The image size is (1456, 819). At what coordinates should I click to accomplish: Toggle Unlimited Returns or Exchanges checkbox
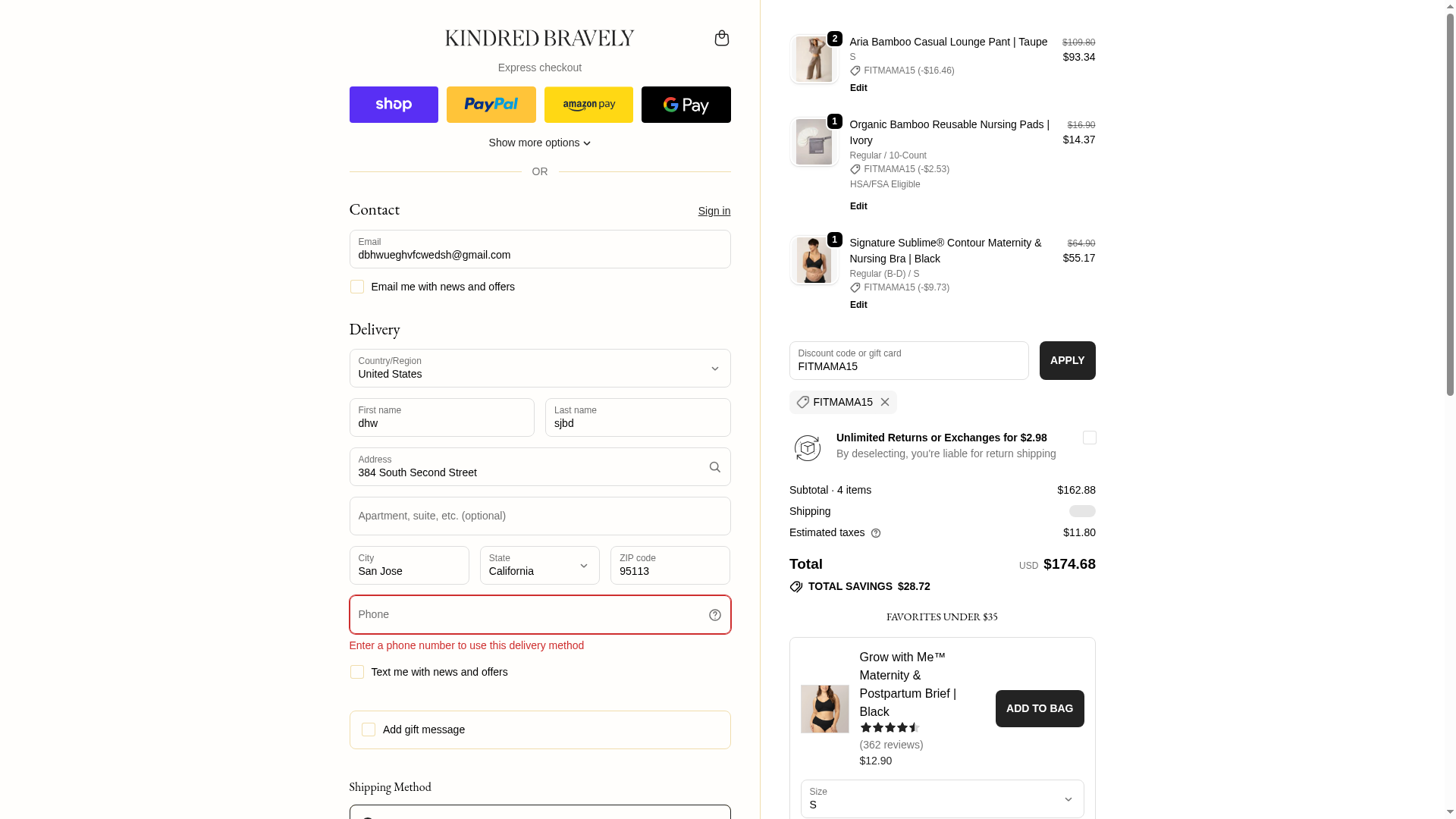click(x=1089, y=438)
